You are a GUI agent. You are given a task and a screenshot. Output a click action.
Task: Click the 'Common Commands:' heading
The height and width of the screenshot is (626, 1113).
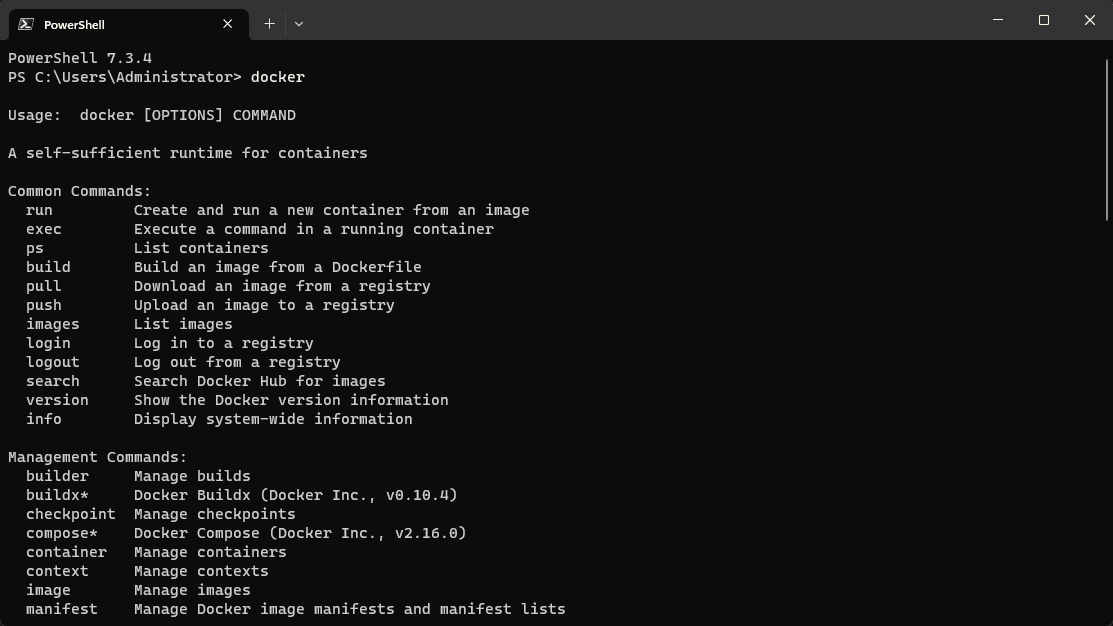pos(79,191)
